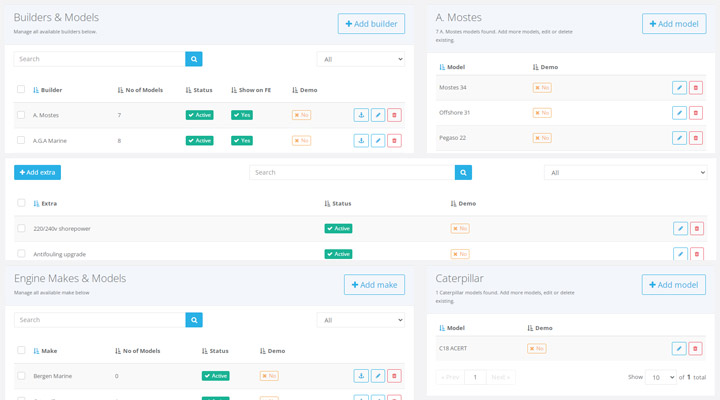Viewport: 720px width, 400px height.
Task: Edit the Mostes 34 model
Action: pos(680,88)
